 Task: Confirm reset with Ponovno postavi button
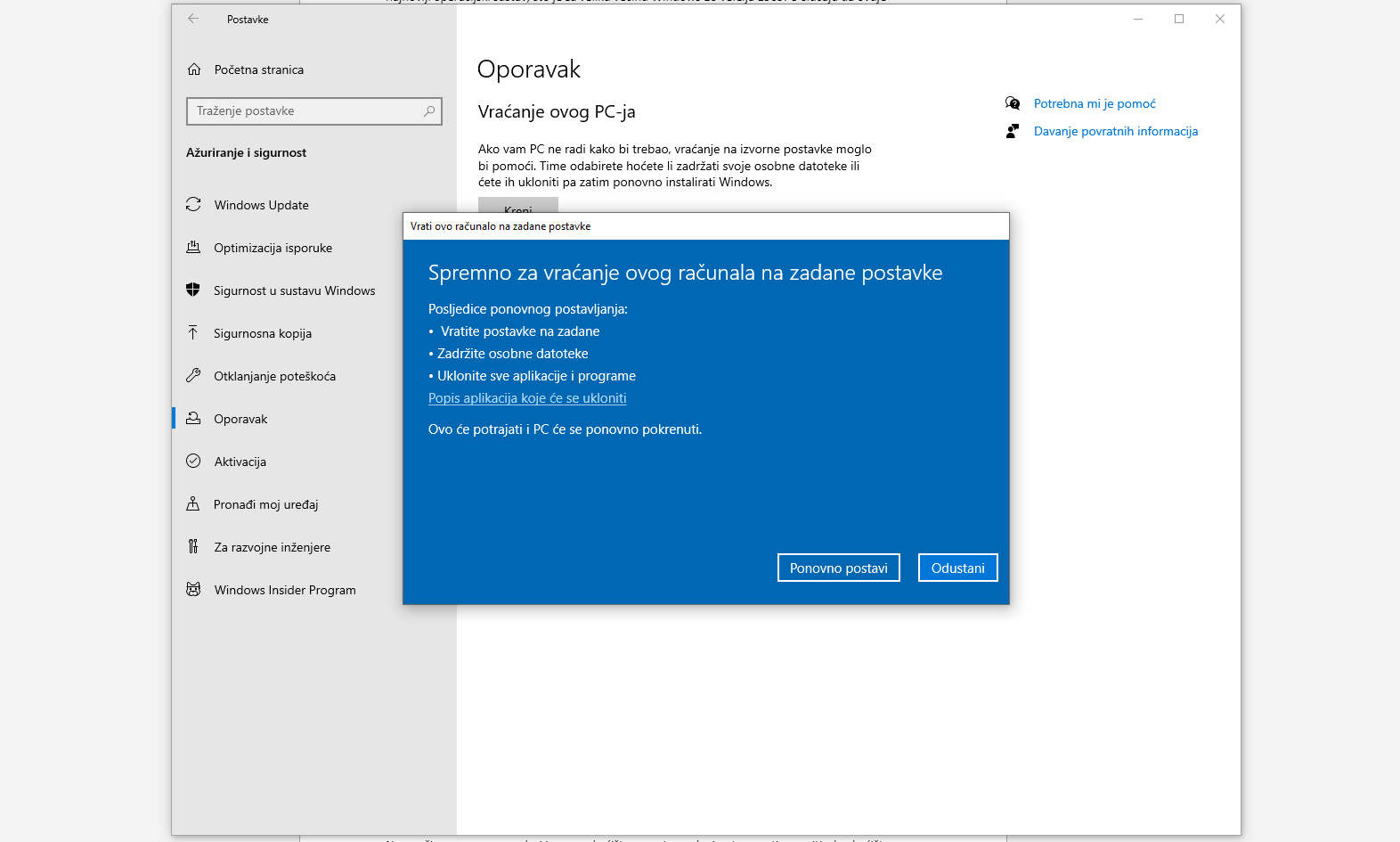[838, 568]
